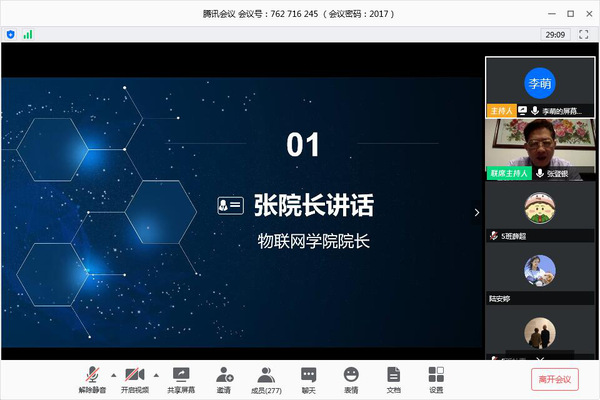Click the 解除静音 microphone icon
Viewport: 600px width, 400px height.
93,376
